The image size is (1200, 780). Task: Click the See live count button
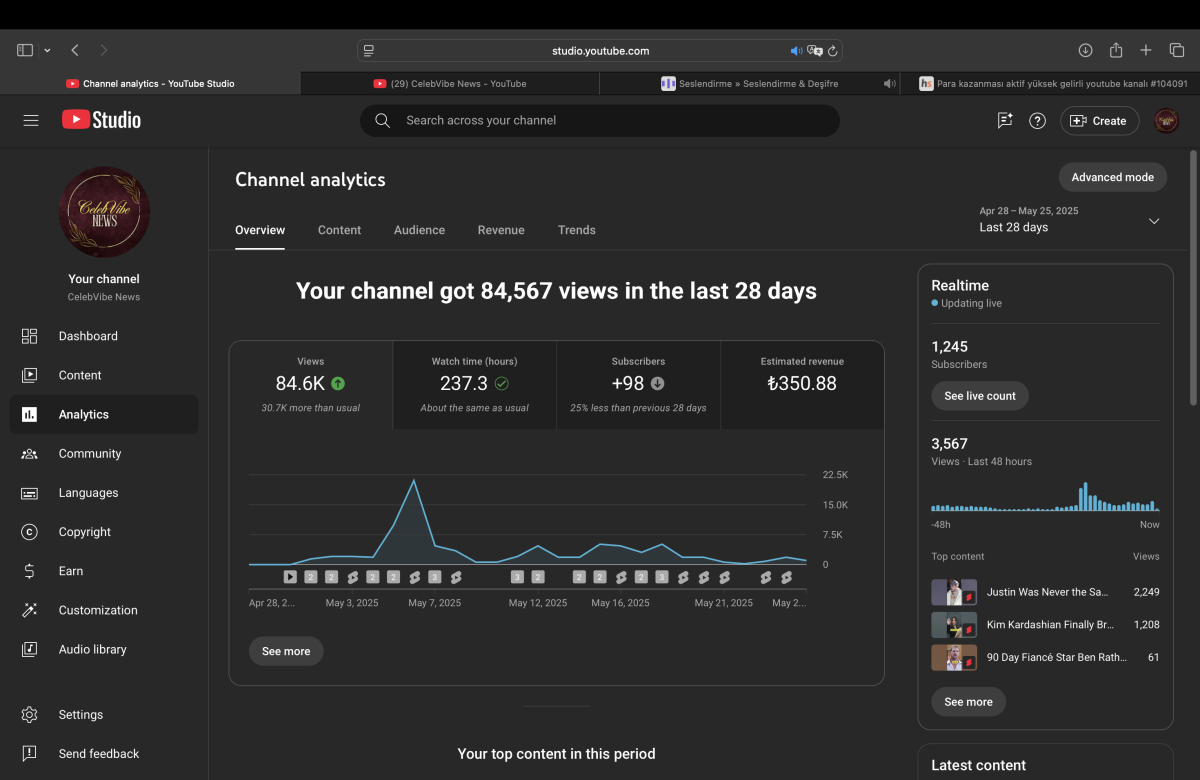(x=980, y=396)
